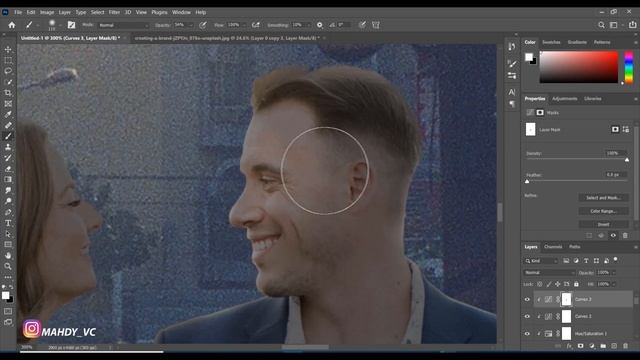Screen dimensions: 640x360
Task: Open the Brush Settings panel toggle icon
Action: [71, 25]
